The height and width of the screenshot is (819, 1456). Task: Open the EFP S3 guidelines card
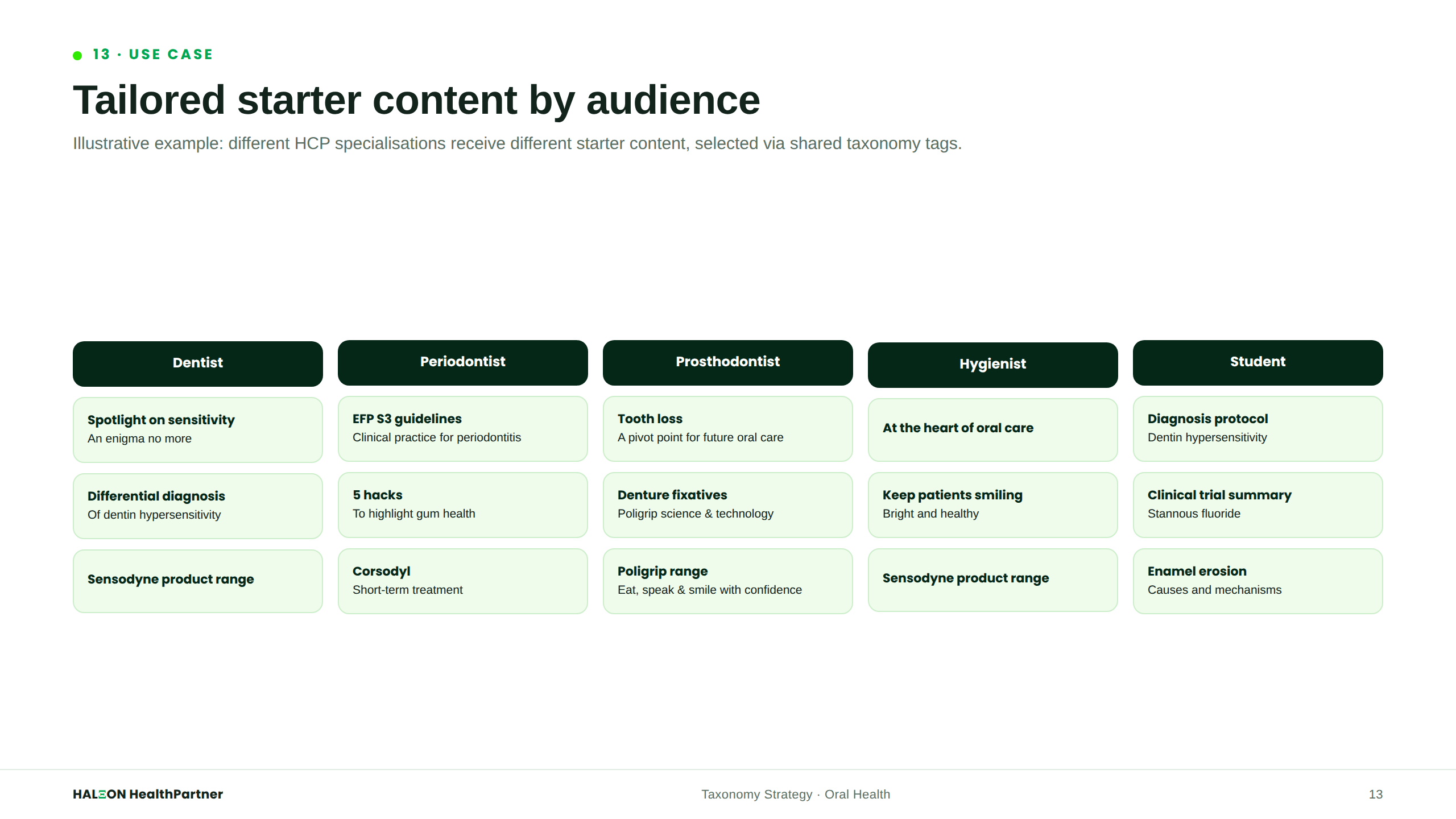pos(462,428)
